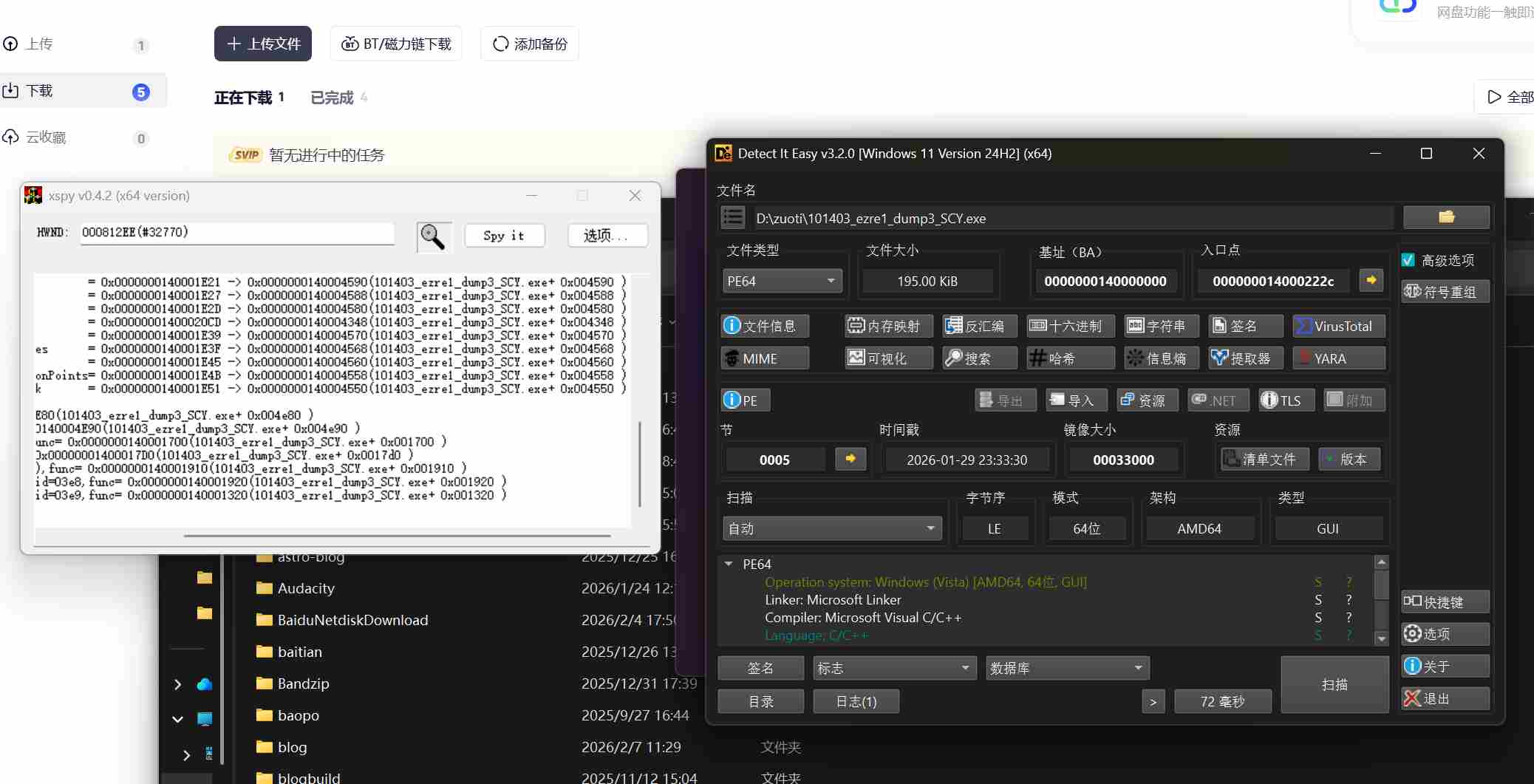Open the 反汇编 disassembly view
The width and height of the screenshot is (1534, 784).
[980, 326]
